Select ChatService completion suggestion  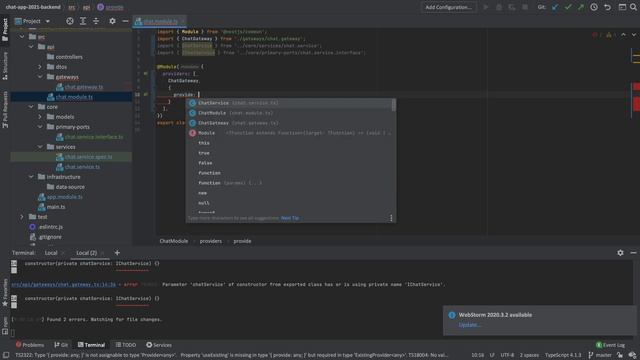coord(289,103)
